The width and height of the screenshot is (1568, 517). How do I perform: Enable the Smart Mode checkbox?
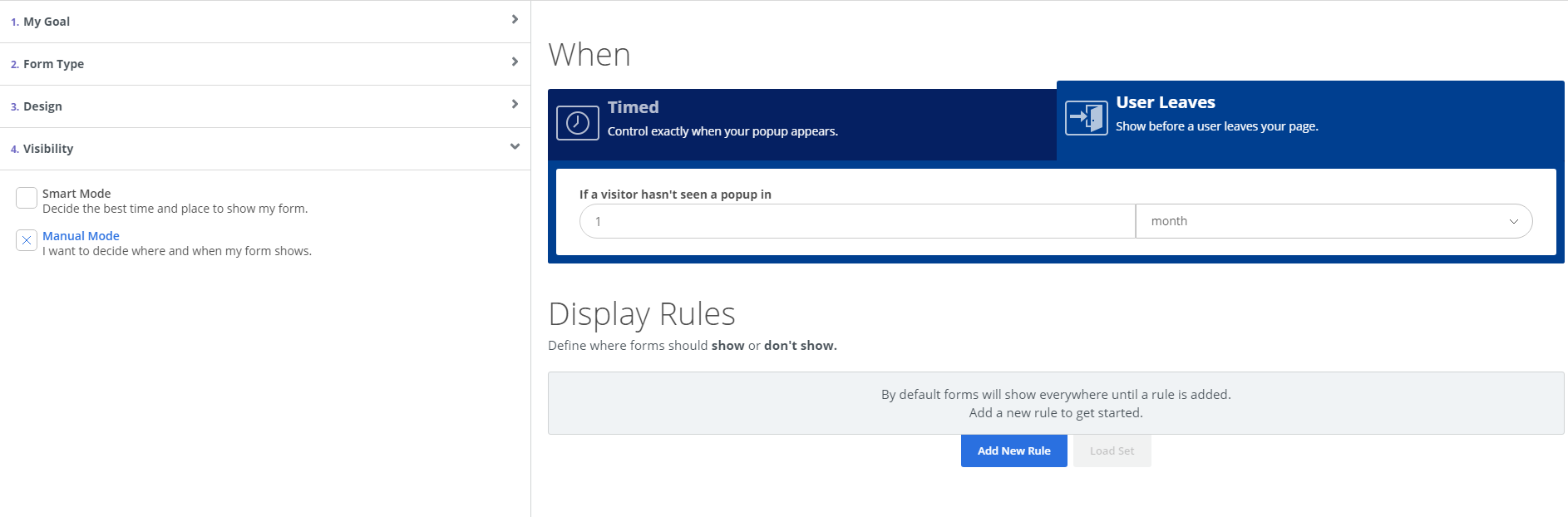tap(27, 198)
